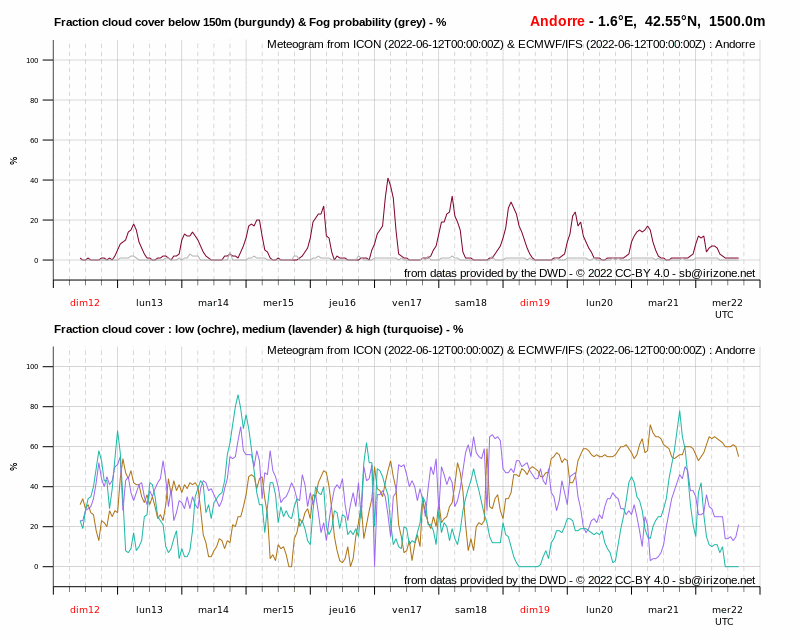
Task: Click 'lun20' label under the bottom chart
Action: point(599,609)
